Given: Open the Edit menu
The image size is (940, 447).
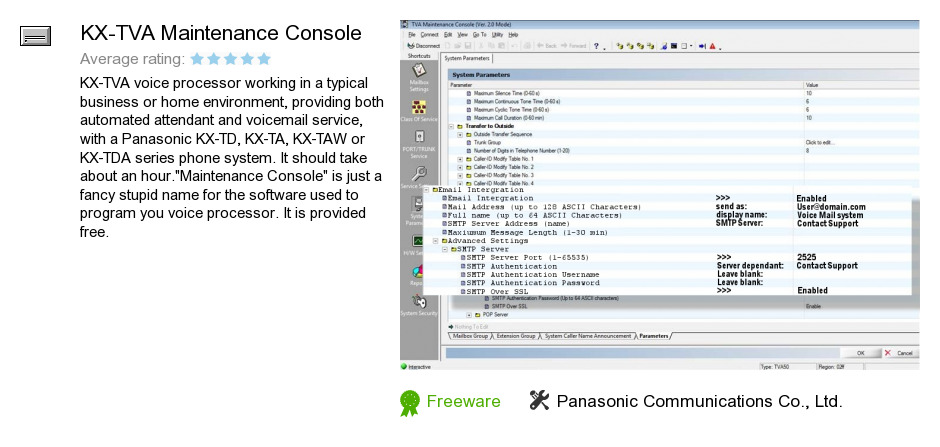Looking at the screenshot, I should click(x=448, y=35).
